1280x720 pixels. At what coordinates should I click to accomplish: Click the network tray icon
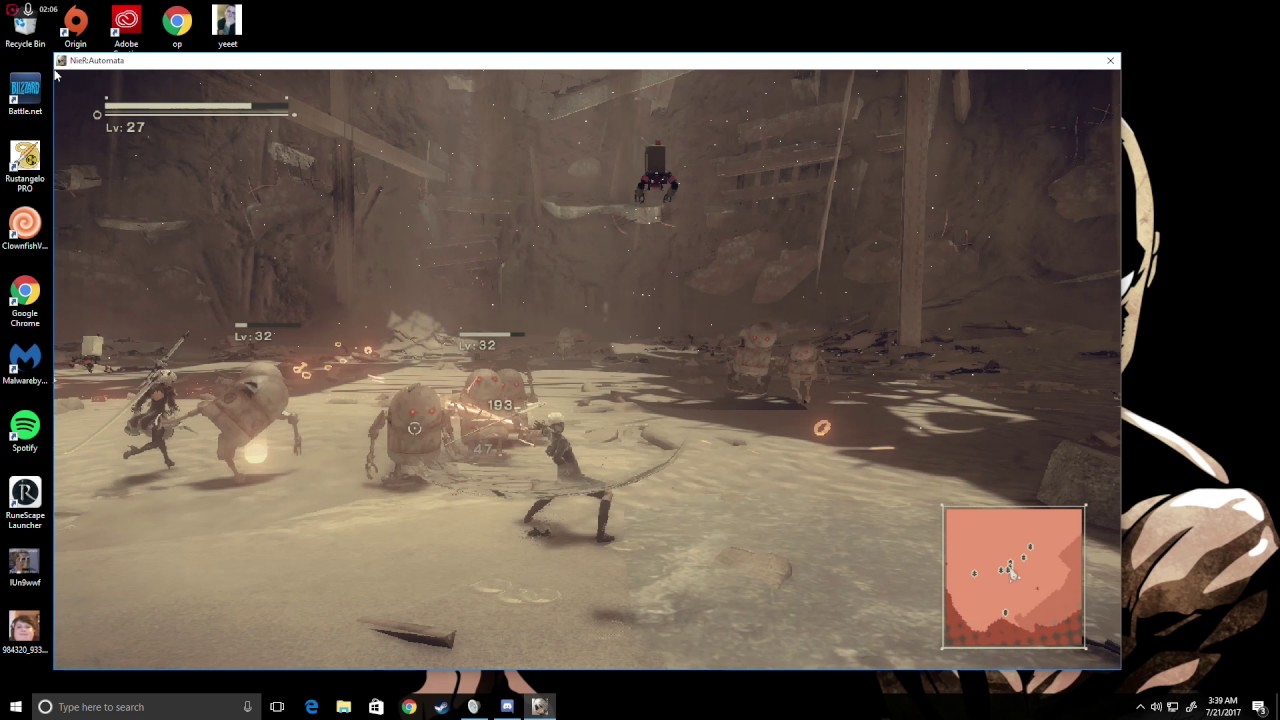(1173, 707)
